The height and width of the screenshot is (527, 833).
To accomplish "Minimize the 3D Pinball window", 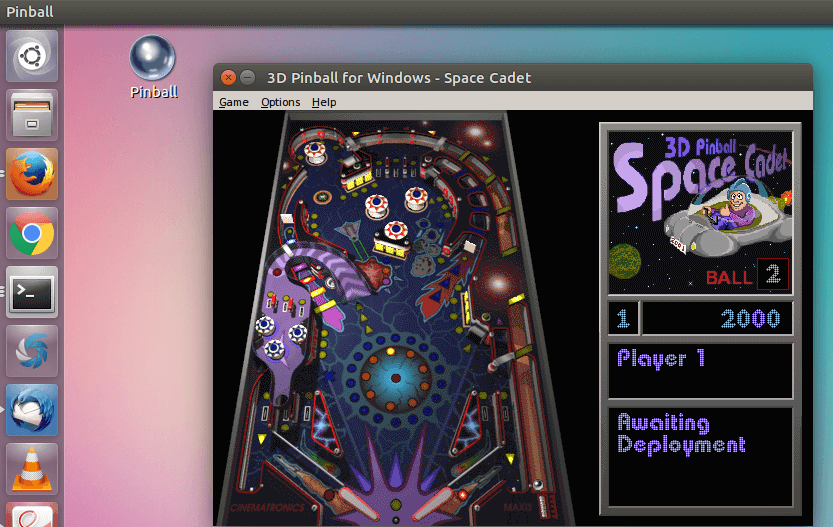I will tap(247, 78).
